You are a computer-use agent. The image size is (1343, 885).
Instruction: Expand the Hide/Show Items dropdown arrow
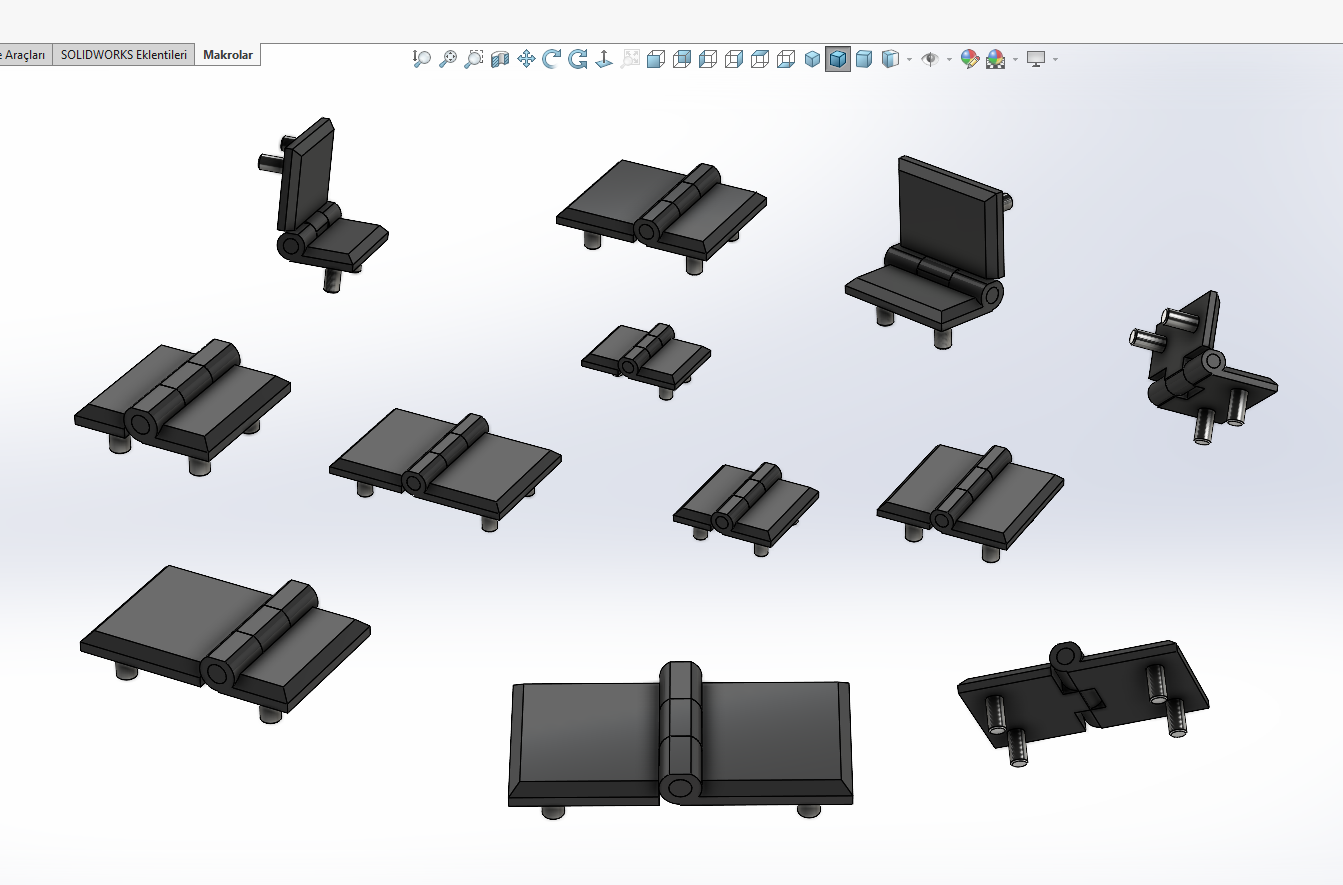pyautogui.click(x=949, y=59)
